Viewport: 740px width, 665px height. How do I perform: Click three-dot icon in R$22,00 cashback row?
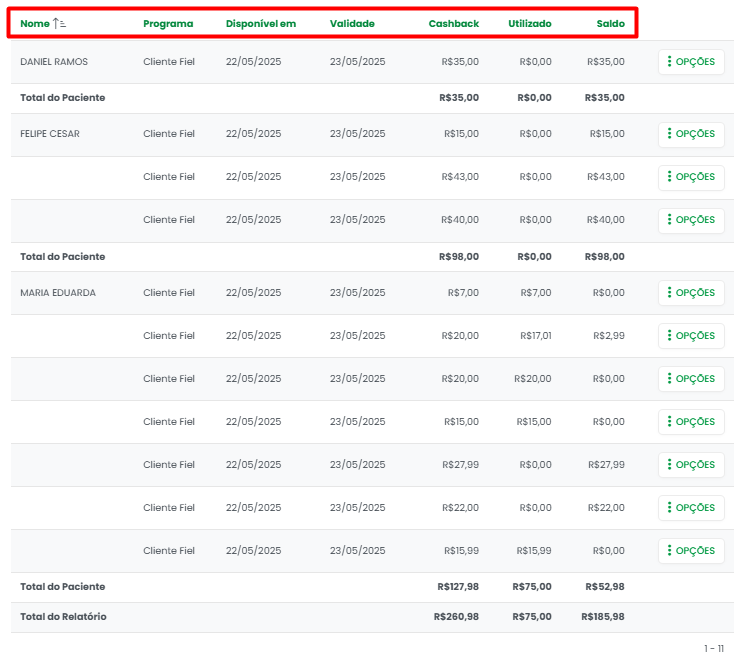pos(669,508)
